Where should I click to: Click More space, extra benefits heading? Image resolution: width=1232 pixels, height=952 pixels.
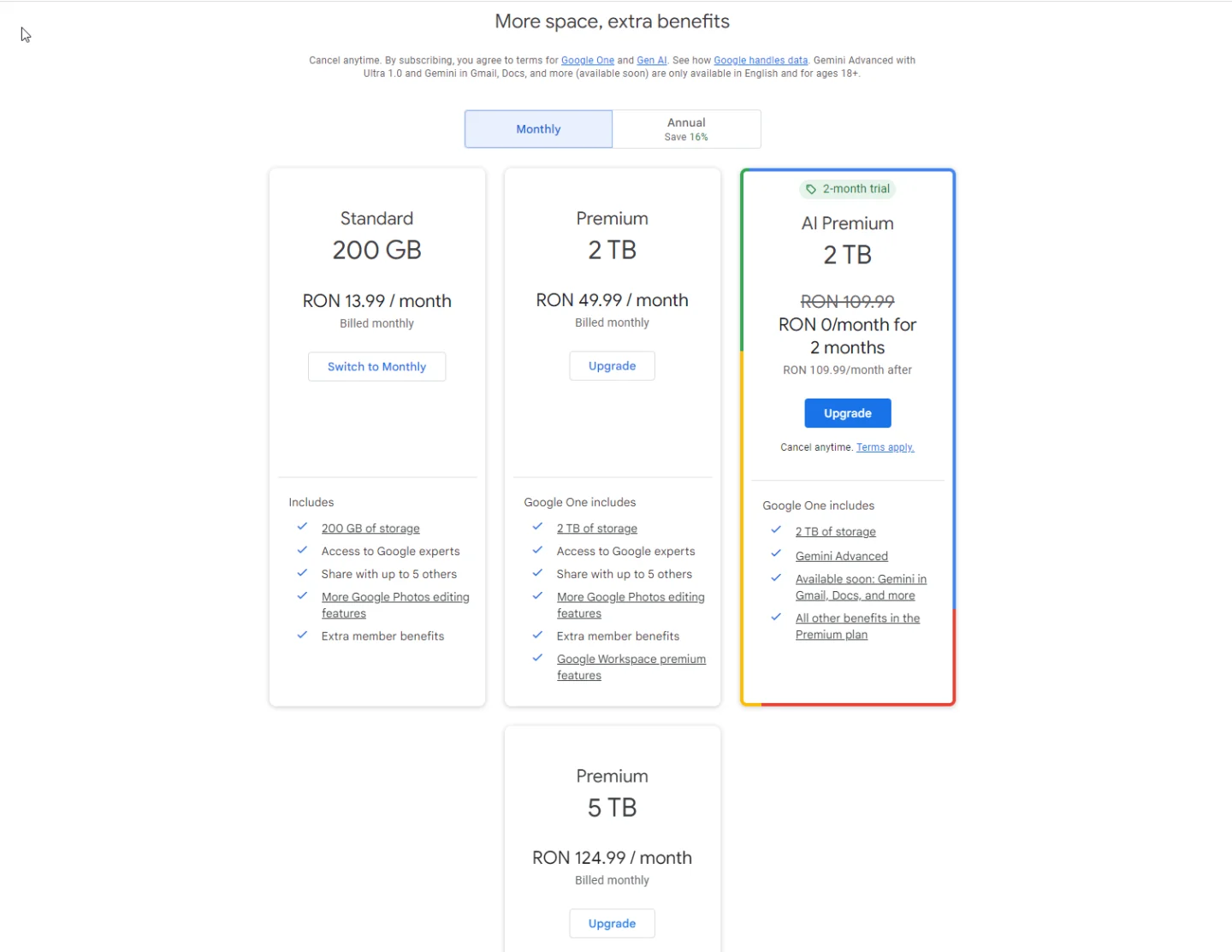point(612,21)
